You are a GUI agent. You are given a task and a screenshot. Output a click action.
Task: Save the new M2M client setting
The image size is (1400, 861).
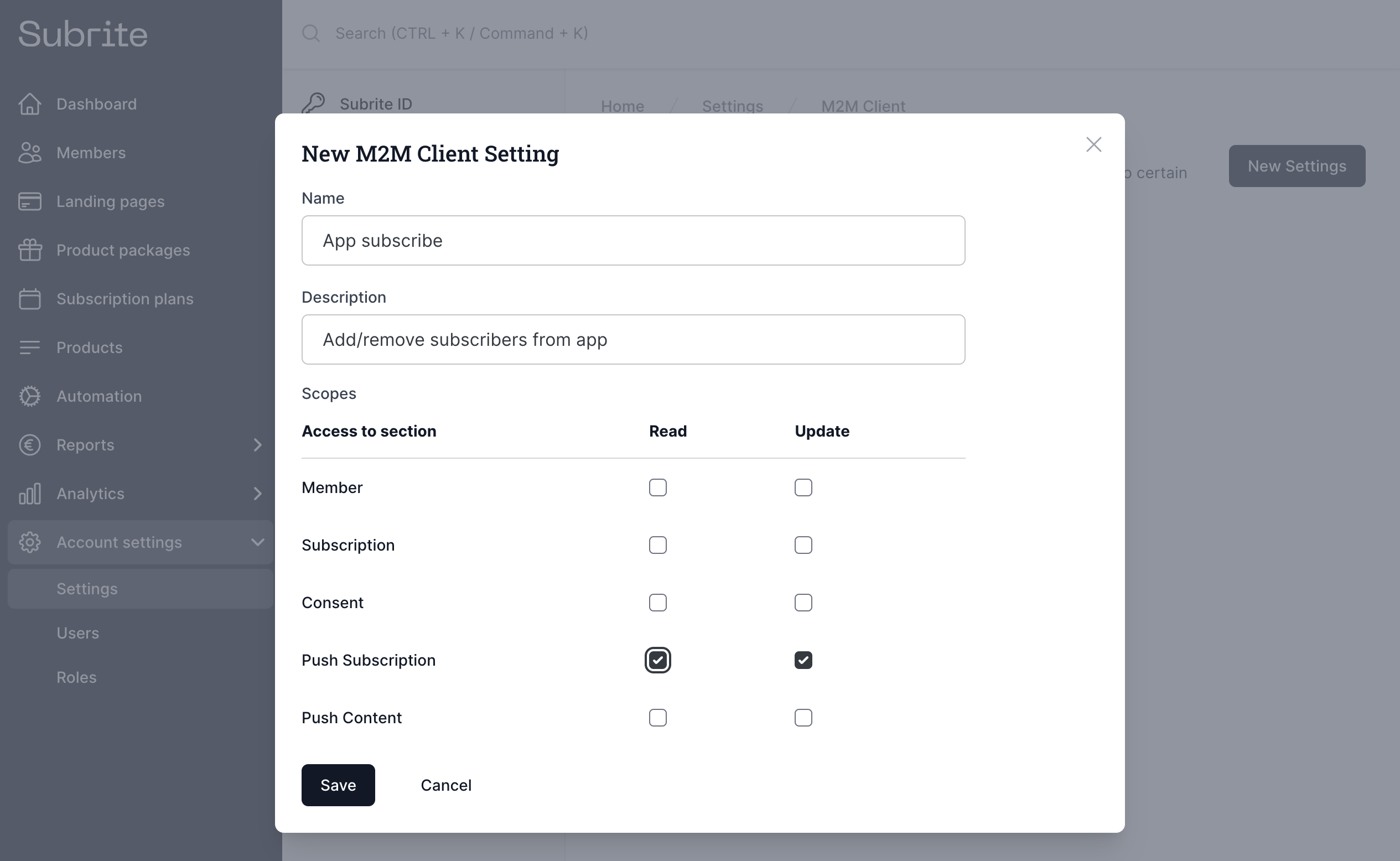[x=338, y=785]
